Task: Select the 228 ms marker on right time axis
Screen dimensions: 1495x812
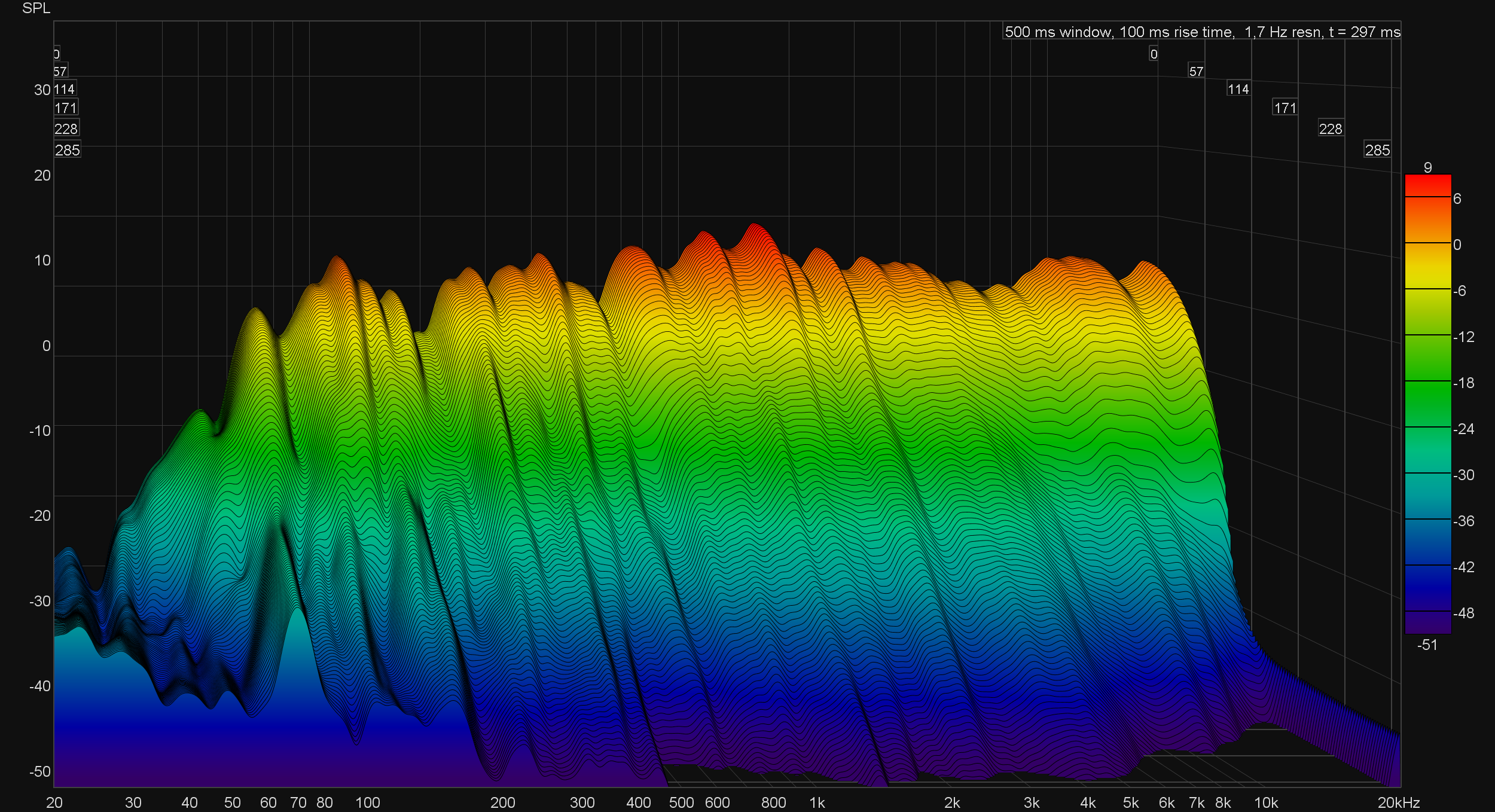Action: click(x=1331, y=129)
